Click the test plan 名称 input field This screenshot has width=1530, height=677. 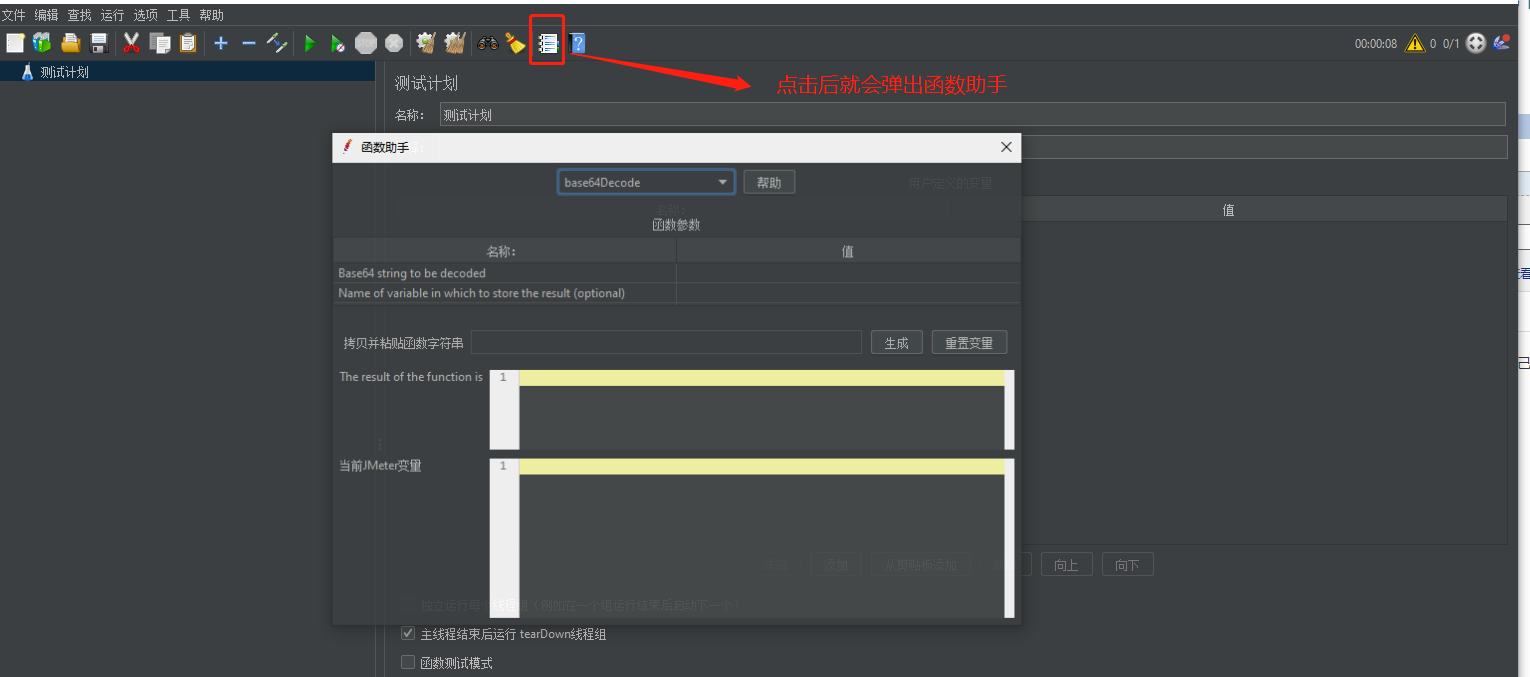(x=973, y=114)
